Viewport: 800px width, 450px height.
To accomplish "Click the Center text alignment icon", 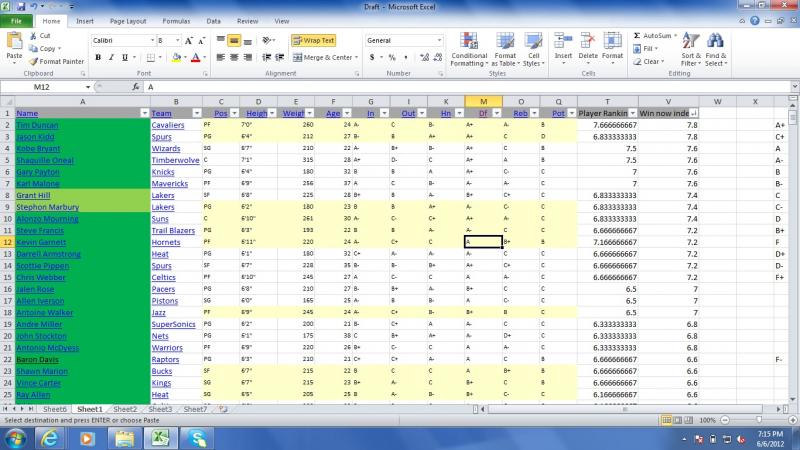I will pyautogui.click(x=234, y=58).
